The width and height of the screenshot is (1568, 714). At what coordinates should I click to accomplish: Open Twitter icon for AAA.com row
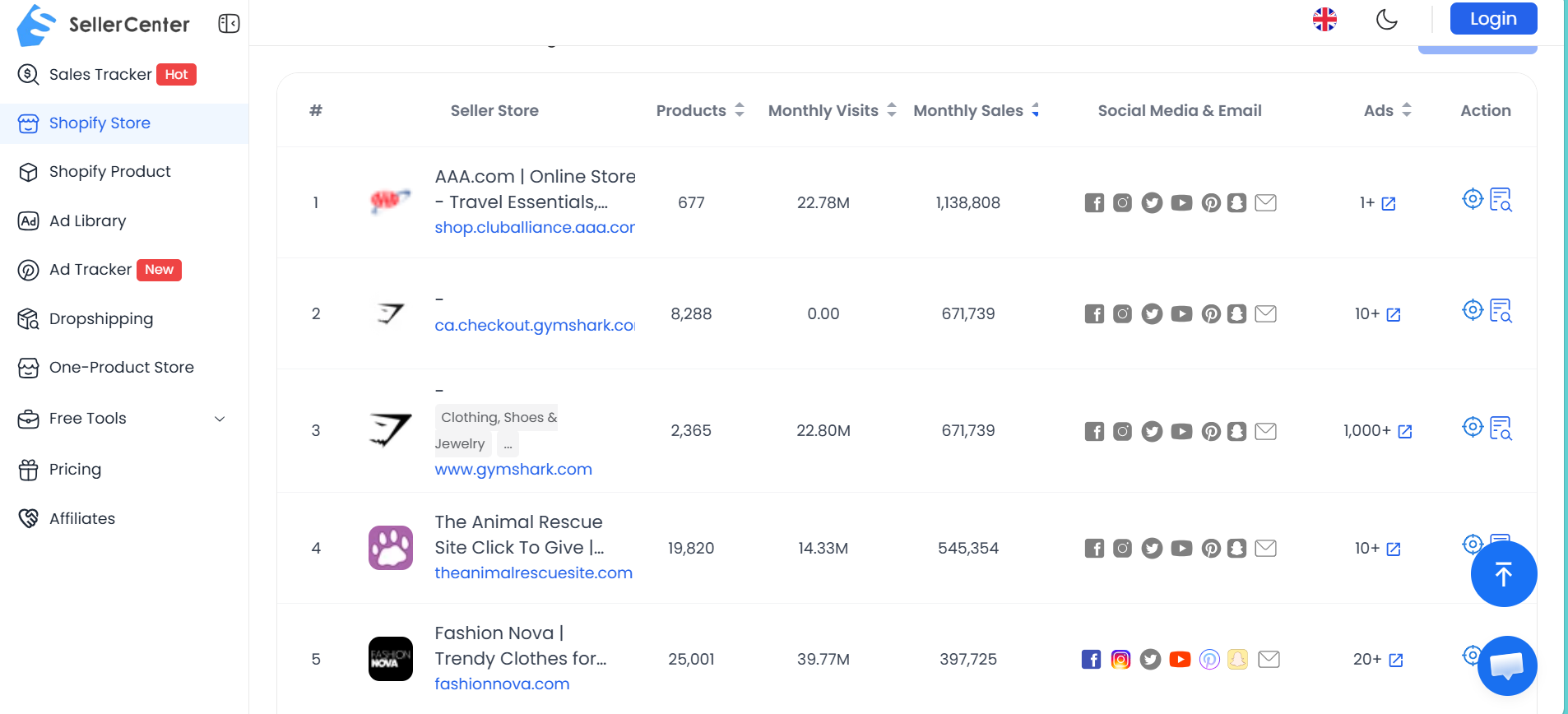(1152, 203)
